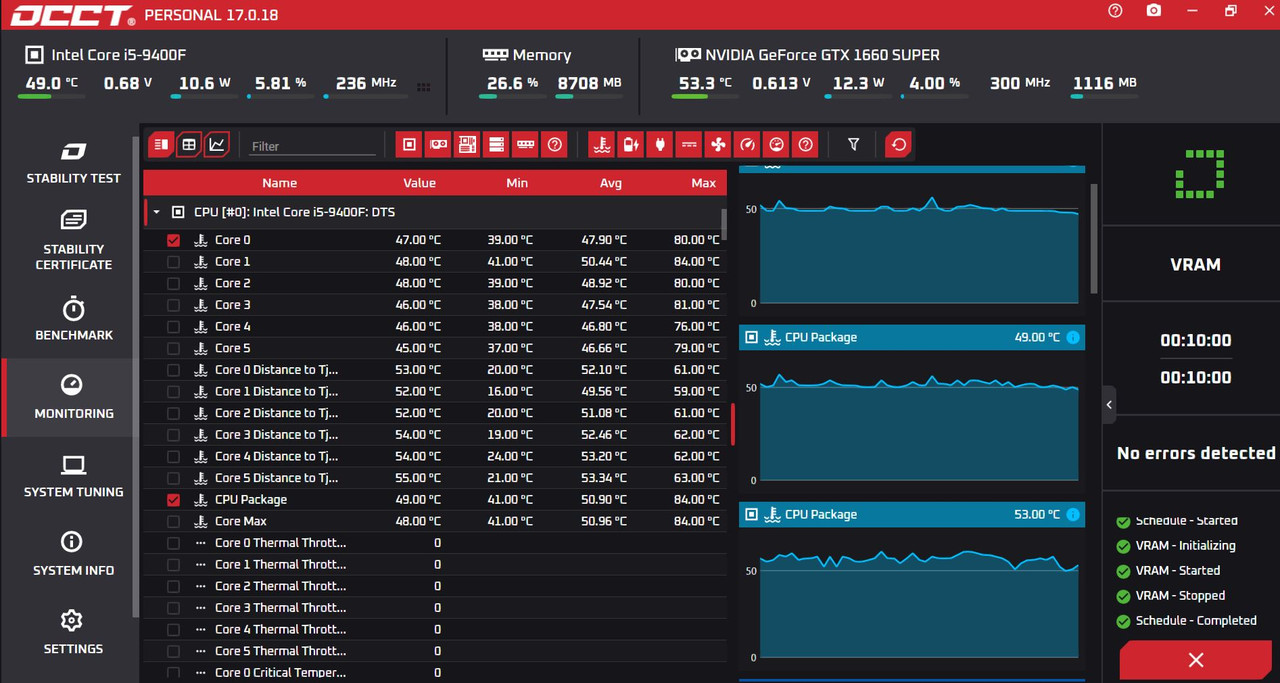Check the Core 2 checkbox
This screenshot has height=683, width=1280.
pos(173,283)
